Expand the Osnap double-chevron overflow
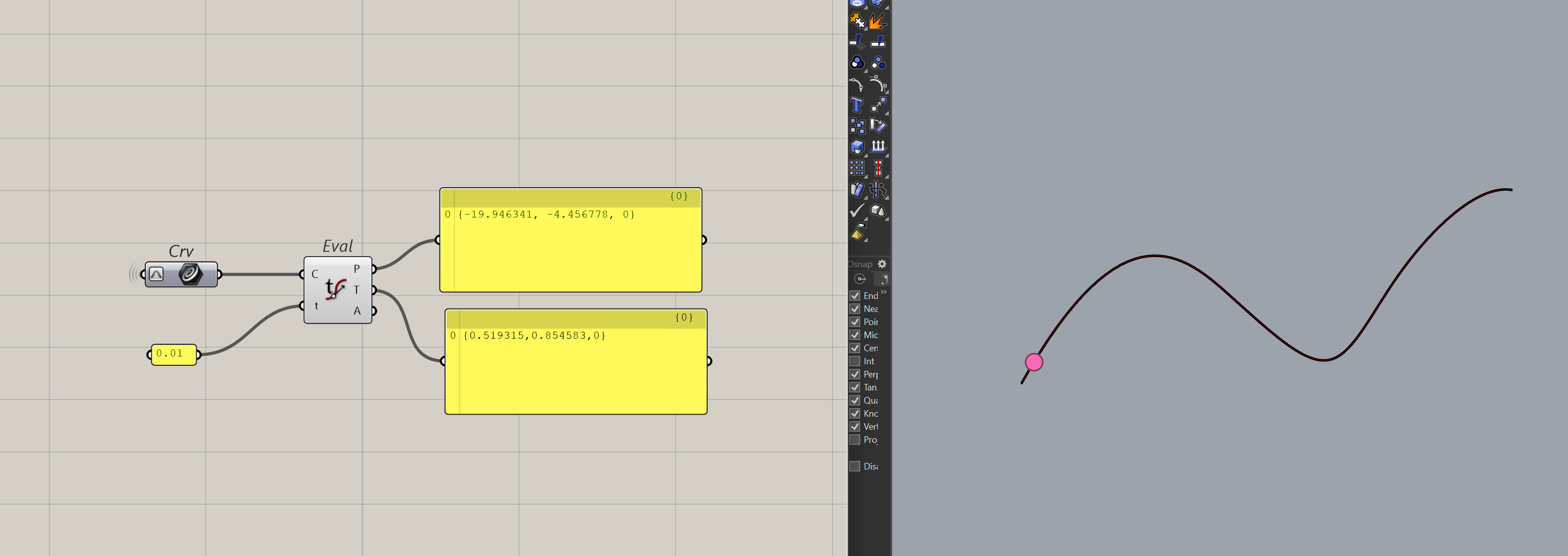 884,292
